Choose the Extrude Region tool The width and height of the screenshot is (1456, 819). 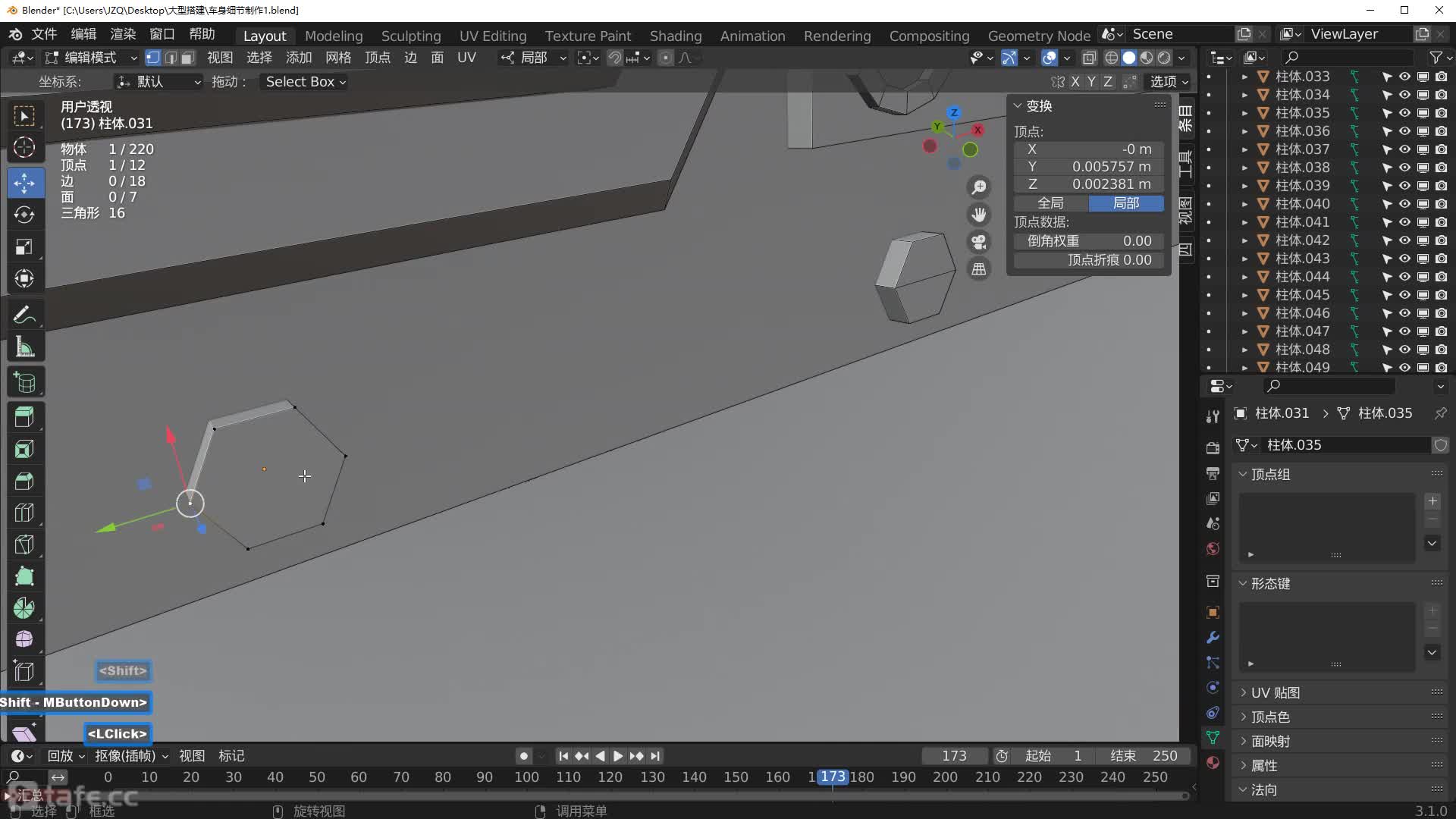click(x=24, y=416)
